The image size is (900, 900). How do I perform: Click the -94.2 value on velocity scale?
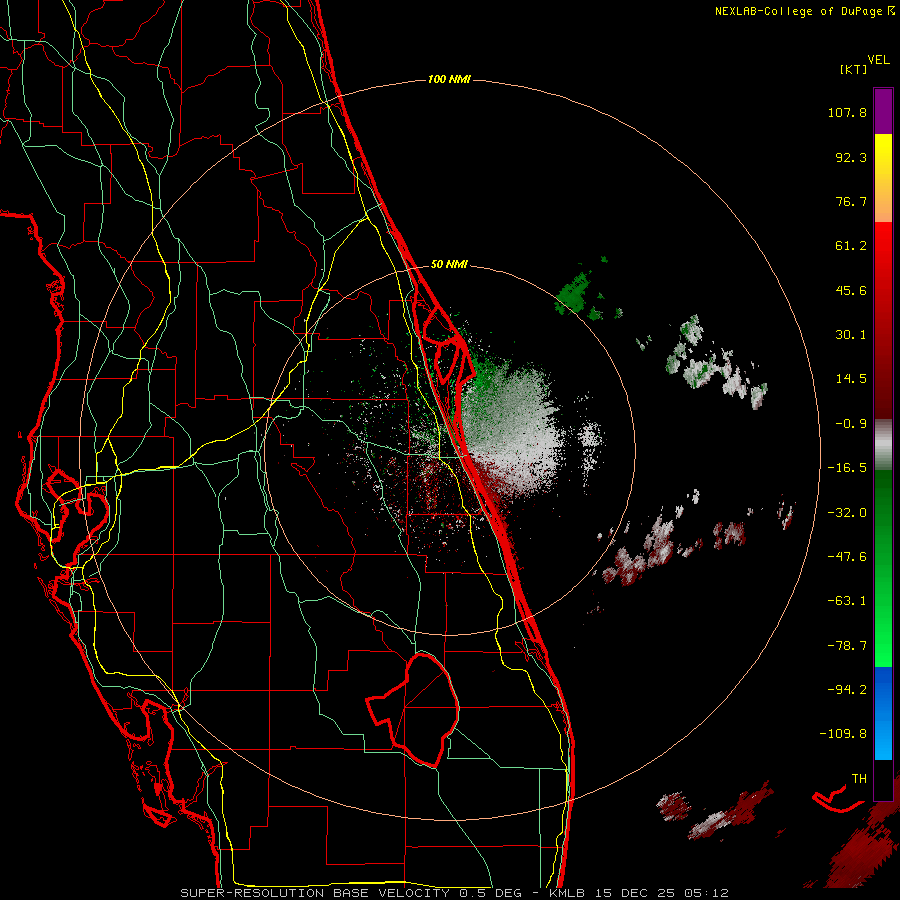(x=847, y=689)
